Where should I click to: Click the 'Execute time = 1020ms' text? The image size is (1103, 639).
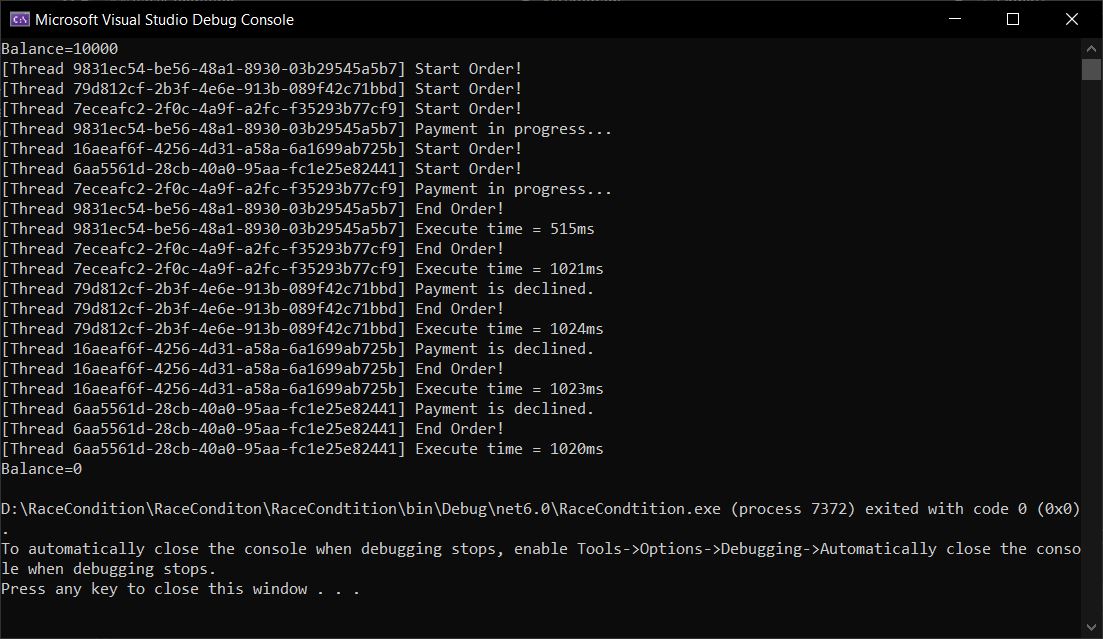[509, 449]
